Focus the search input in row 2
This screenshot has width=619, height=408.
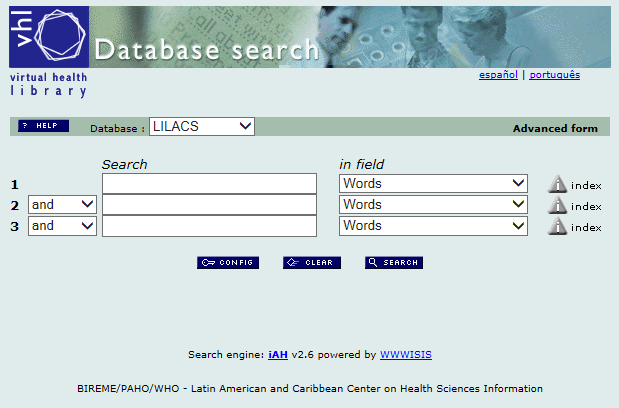(x=209, y=204)
